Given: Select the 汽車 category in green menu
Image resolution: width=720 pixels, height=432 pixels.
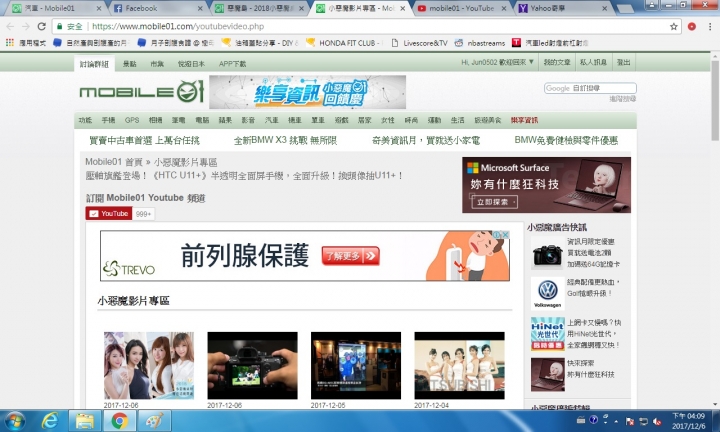Looking at the screenshot, I should click(x=271, y=120).
